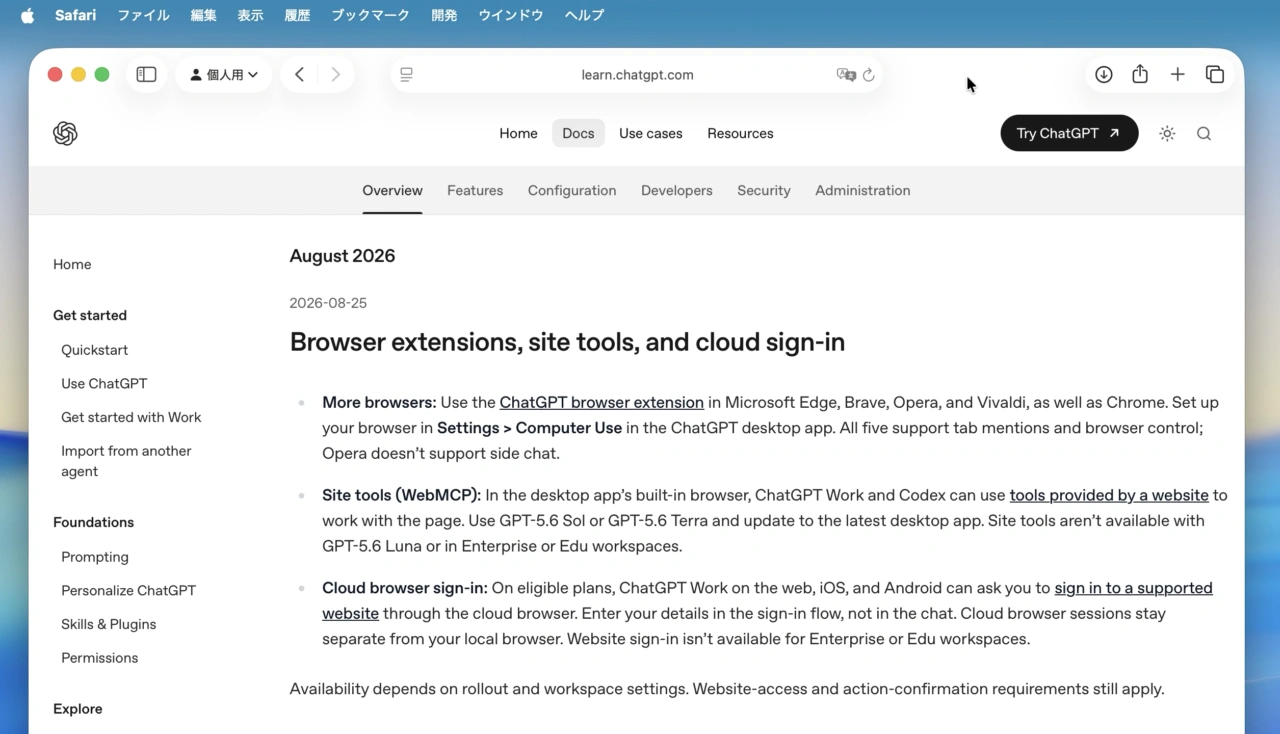Click the Foundations sidebar heading
The image size is (1280, 734).
93,522
